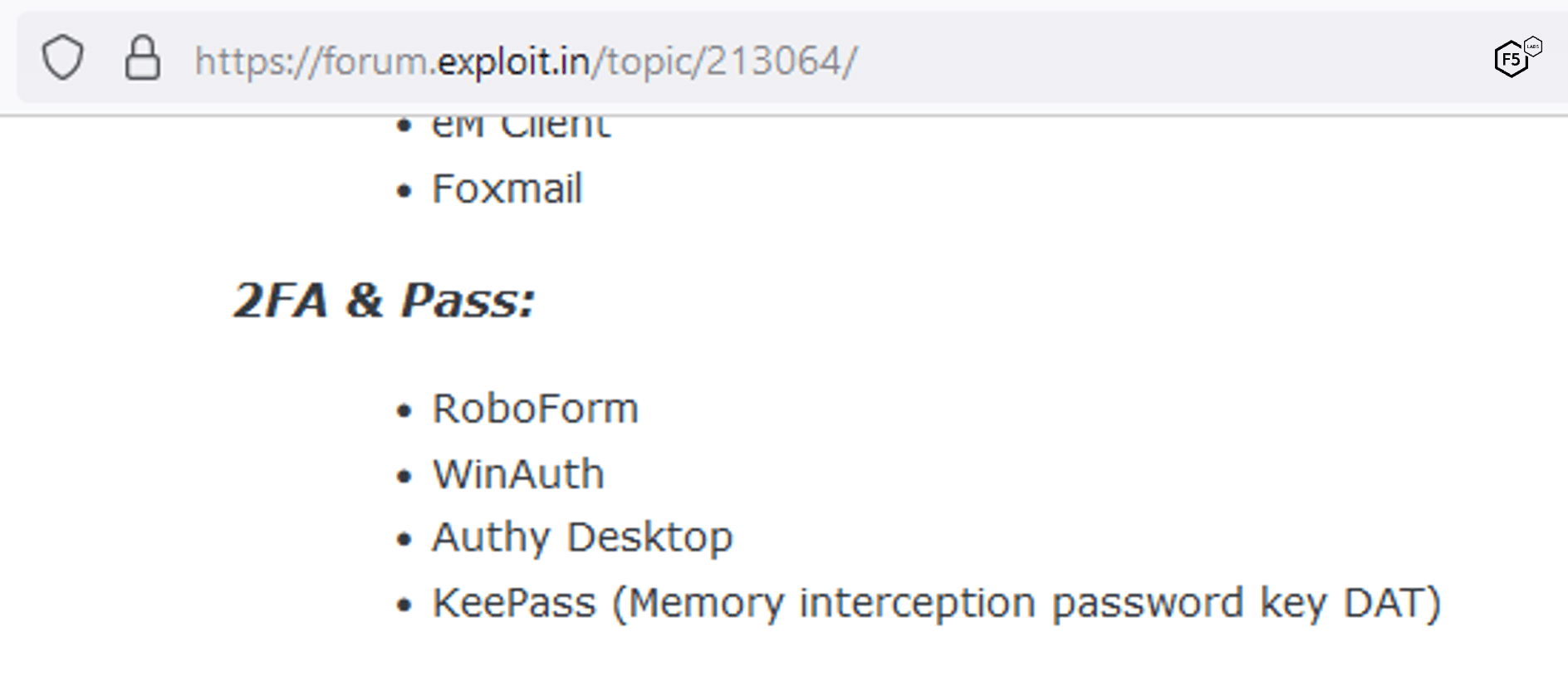Click the bullet before Authy Desktop
The width and height of the screenshot is (1568, 691).
404,540
